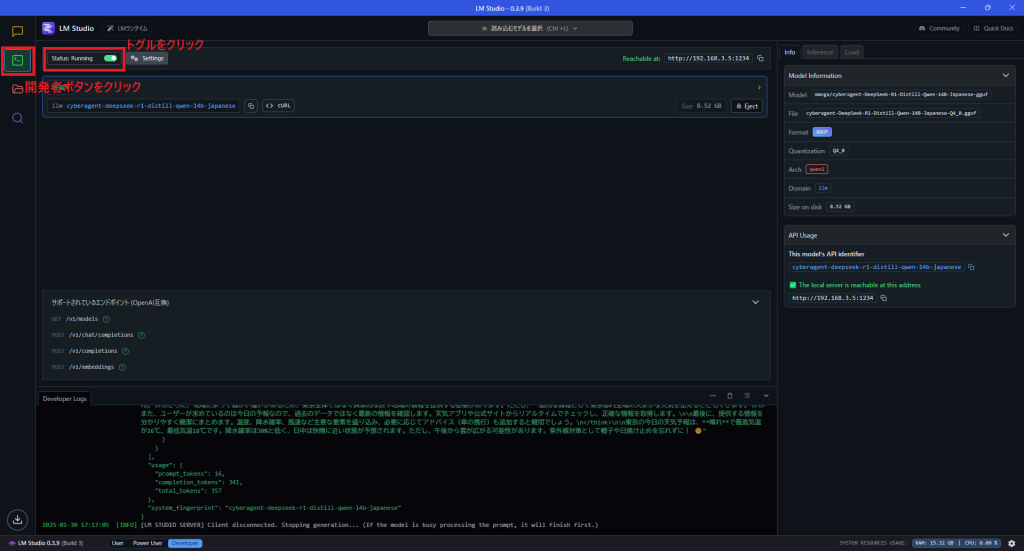This screenshot has height=551, width=1024.
Task: Select the User mode option
Action: point(118,543)
